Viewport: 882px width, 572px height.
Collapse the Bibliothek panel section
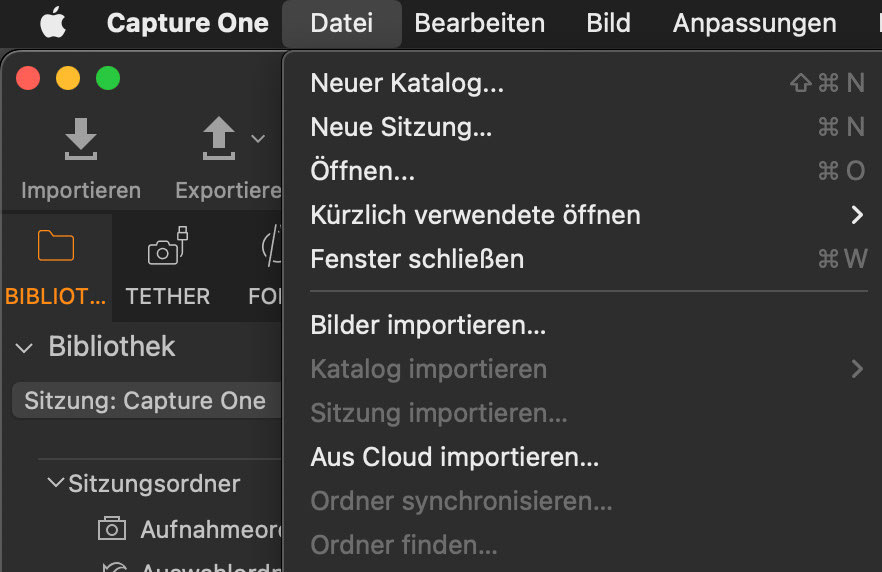[x=23, y=347]
